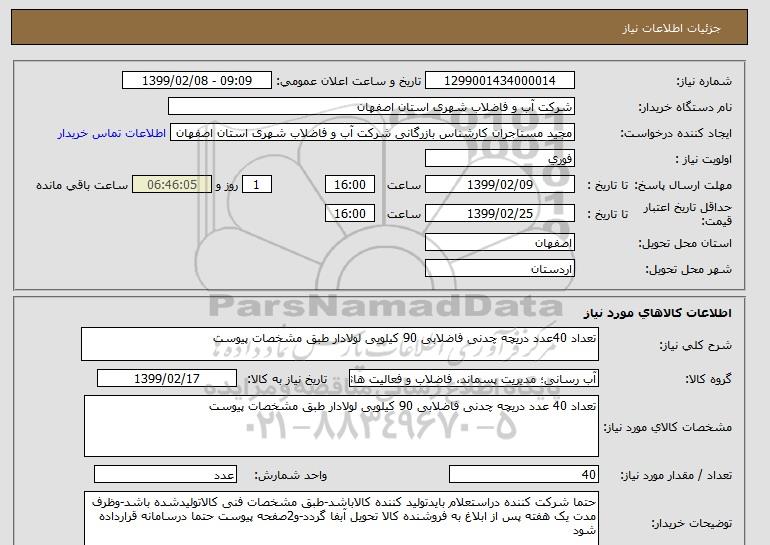Click the ایجاد کننده درخواست field
Viewport: 770px width, 545px height.
click(372, 133)
